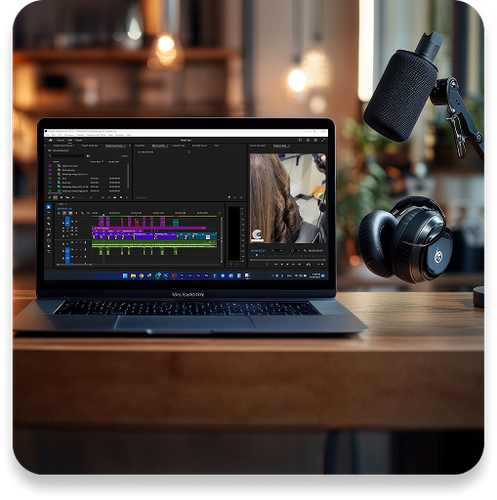
Task: Play the sequence in Program Monitor
Action: point(288,264)
